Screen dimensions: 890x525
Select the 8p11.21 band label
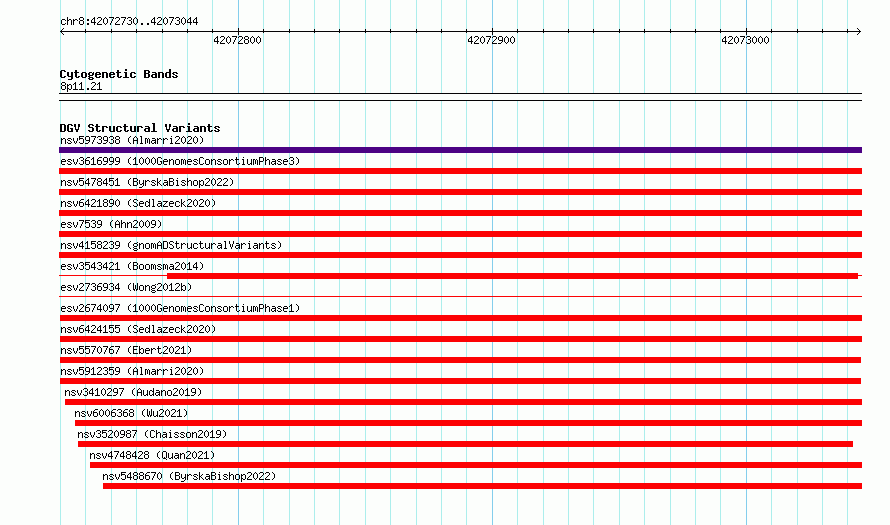point(81,86)
